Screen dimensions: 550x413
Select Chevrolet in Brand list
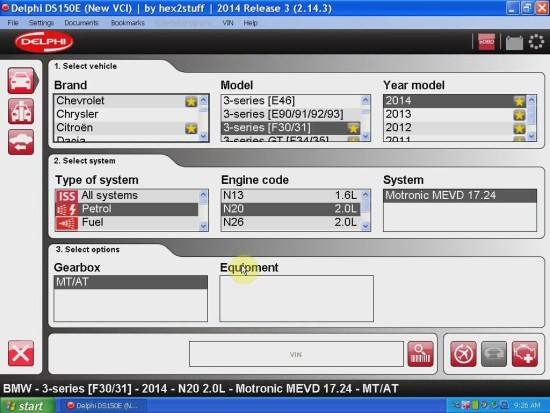coord(126,101)
